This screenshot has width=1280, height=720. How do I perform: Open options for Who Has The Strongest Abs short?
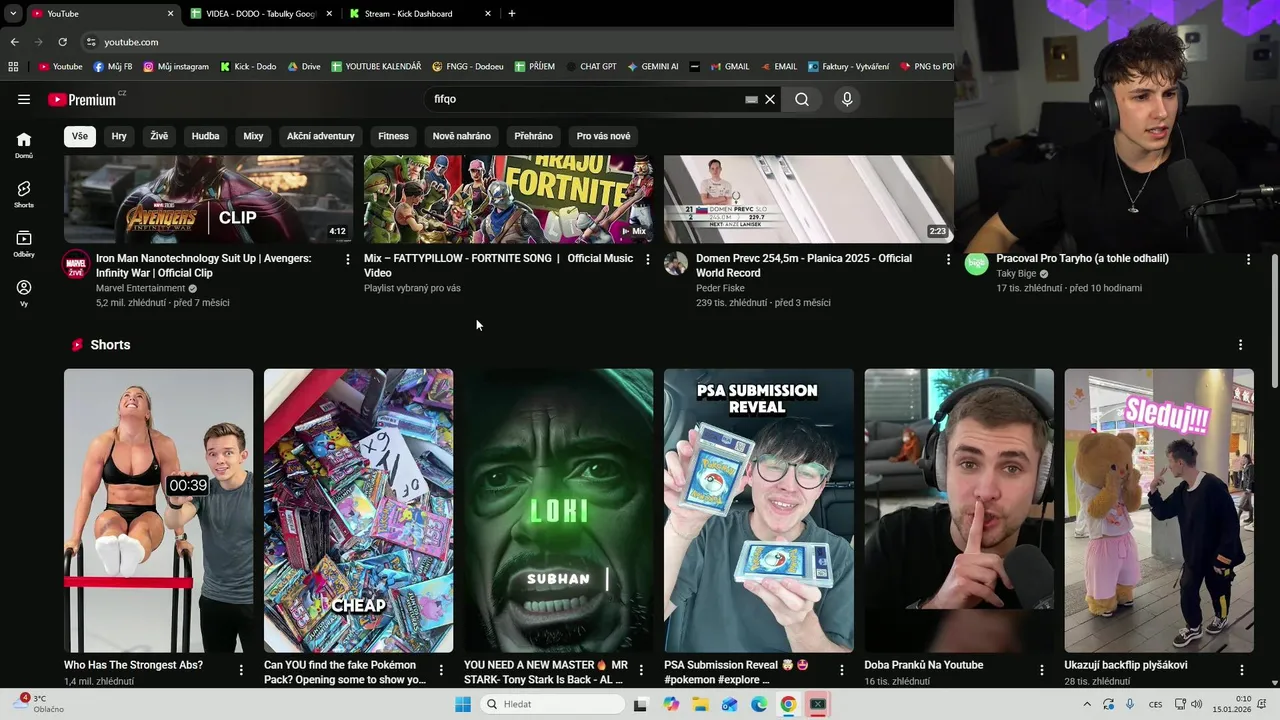[x=241, y=670]
